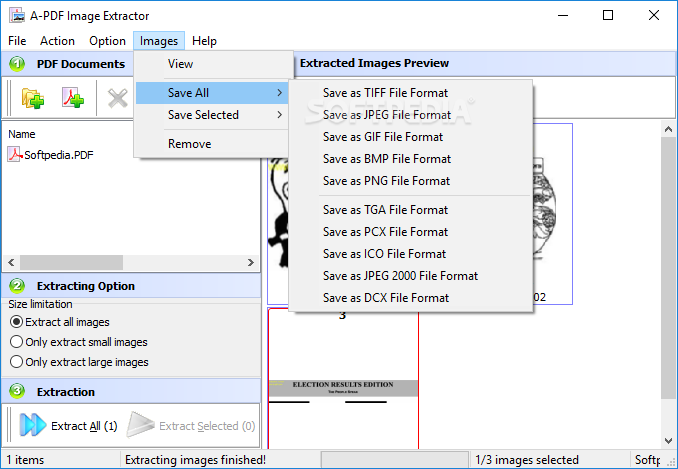The width and height of the screenshot is (678, 469).
Task: Click the grayed Extract Selected arrow icon
Action: click(x=141, y=424)
